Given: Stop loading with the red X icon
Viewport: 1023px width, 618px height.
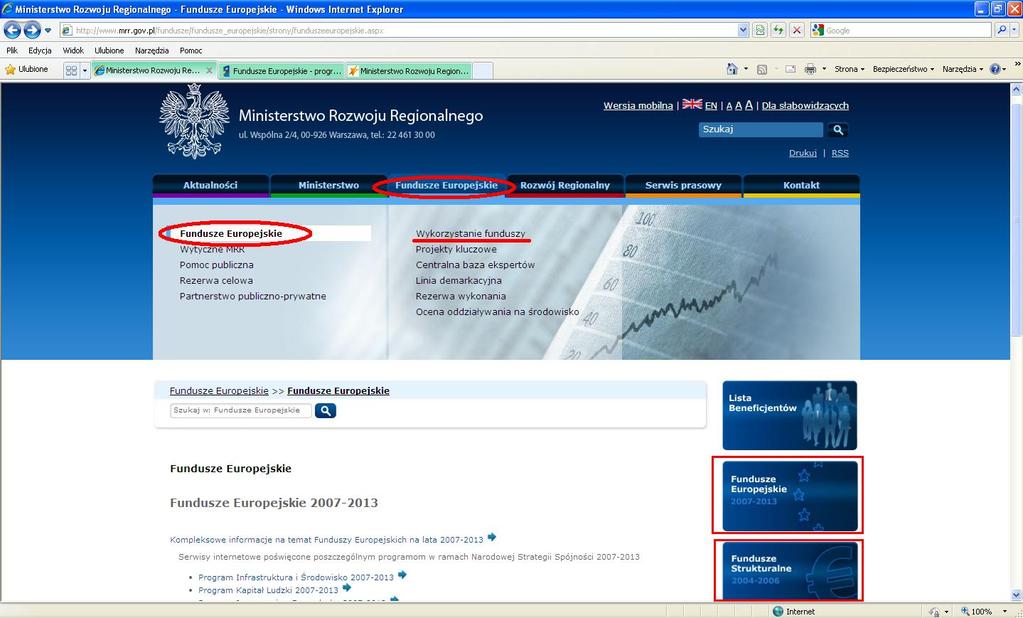Looking at the screenshot, I should 797,30.
